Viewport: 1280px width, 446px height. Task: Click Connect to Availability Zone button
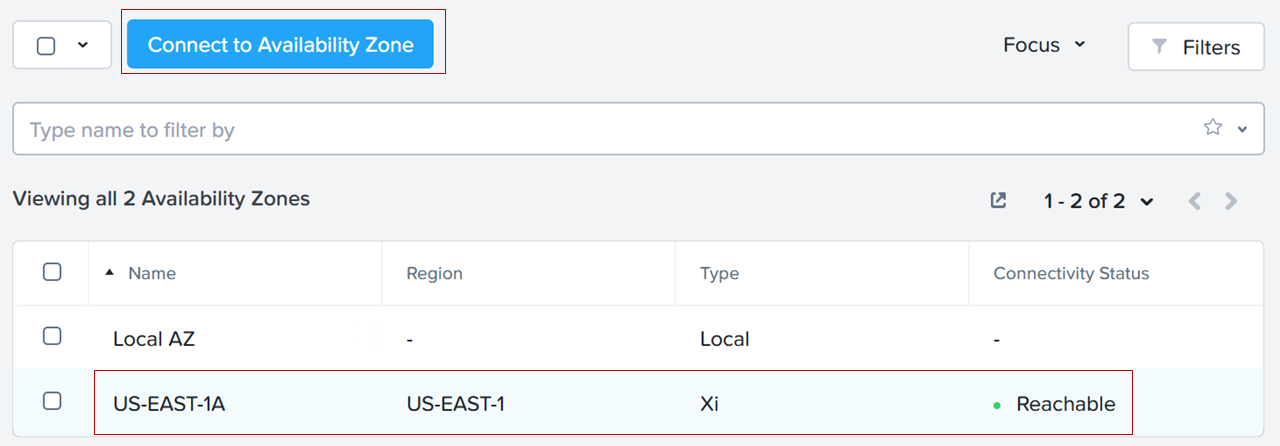click(x=280, y=45)
